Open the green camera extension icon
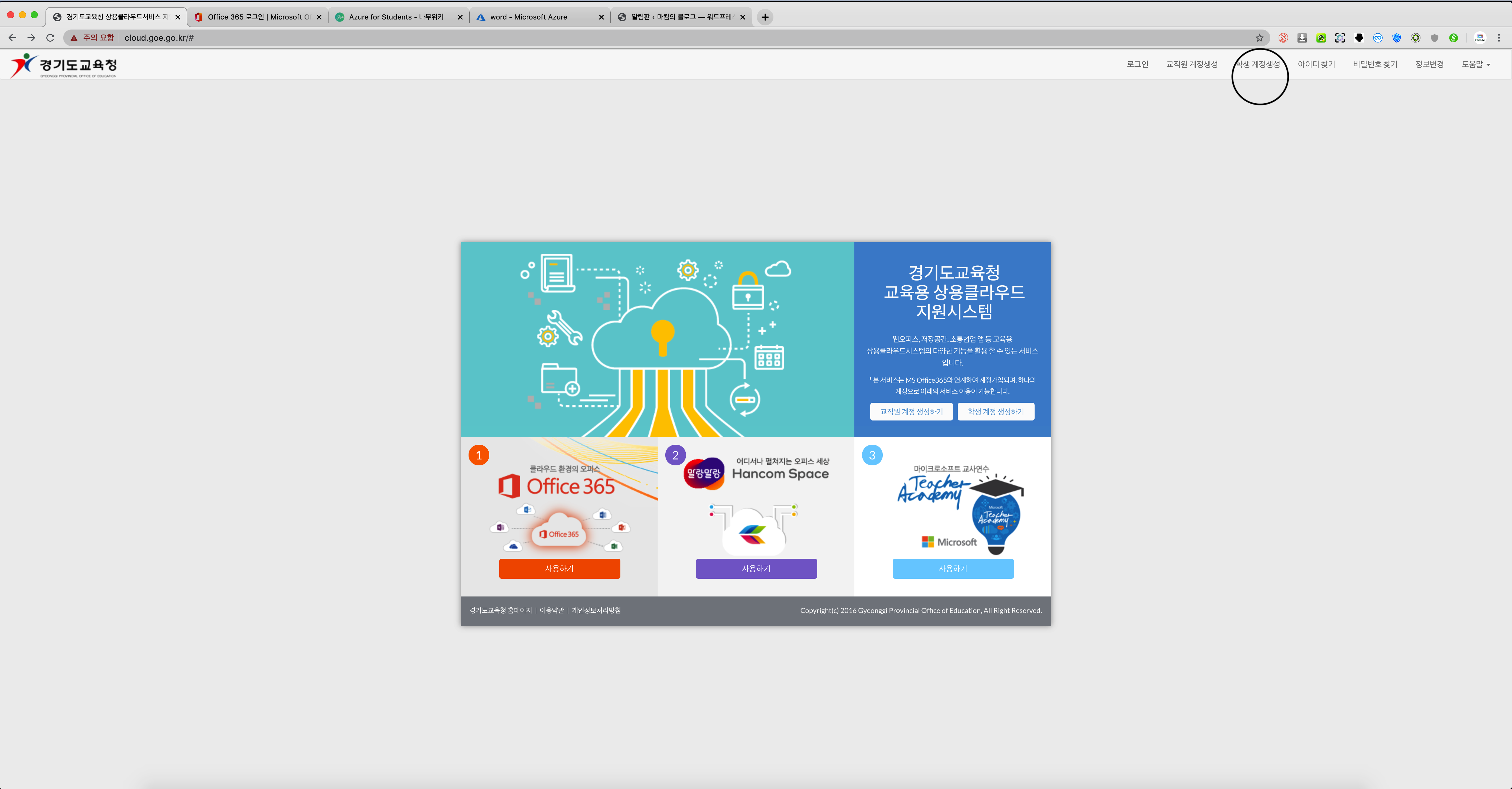This screenshot has height=789, width=1512. [x=1321, y=38]
